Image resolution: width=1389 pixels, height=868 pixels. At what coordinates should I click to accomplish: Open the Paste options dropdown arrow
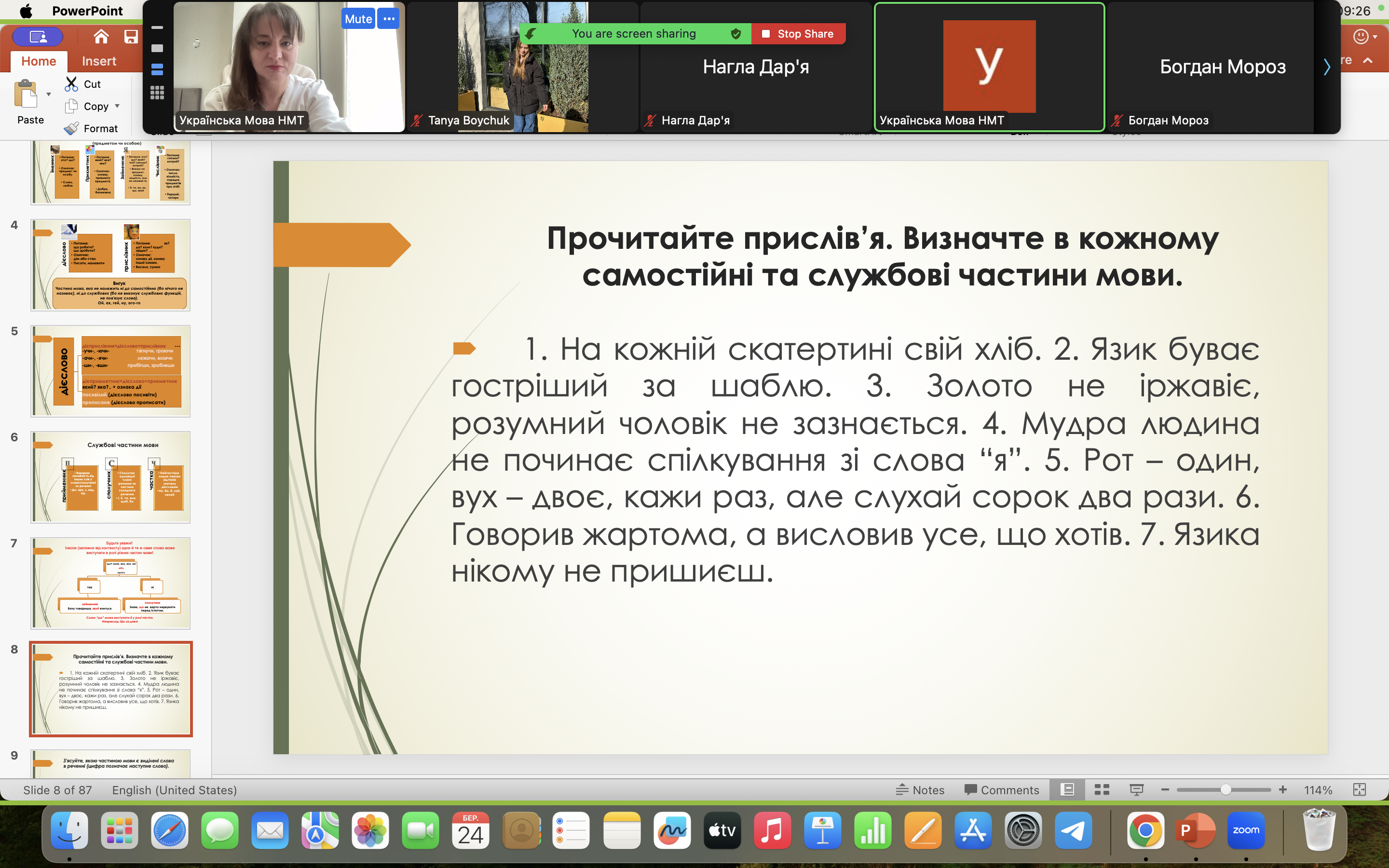[49, 94]
